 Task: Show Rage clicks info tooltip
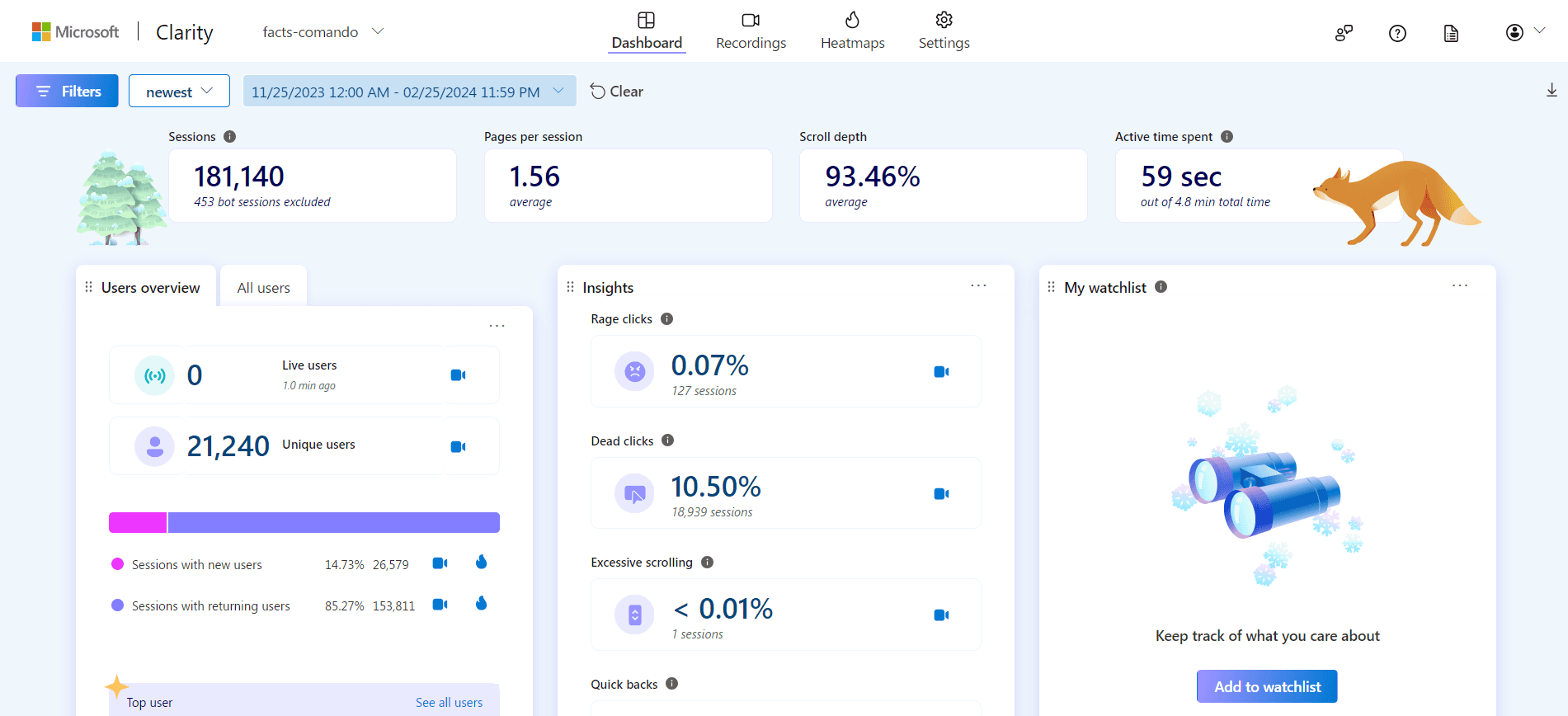tap(666, 318)
